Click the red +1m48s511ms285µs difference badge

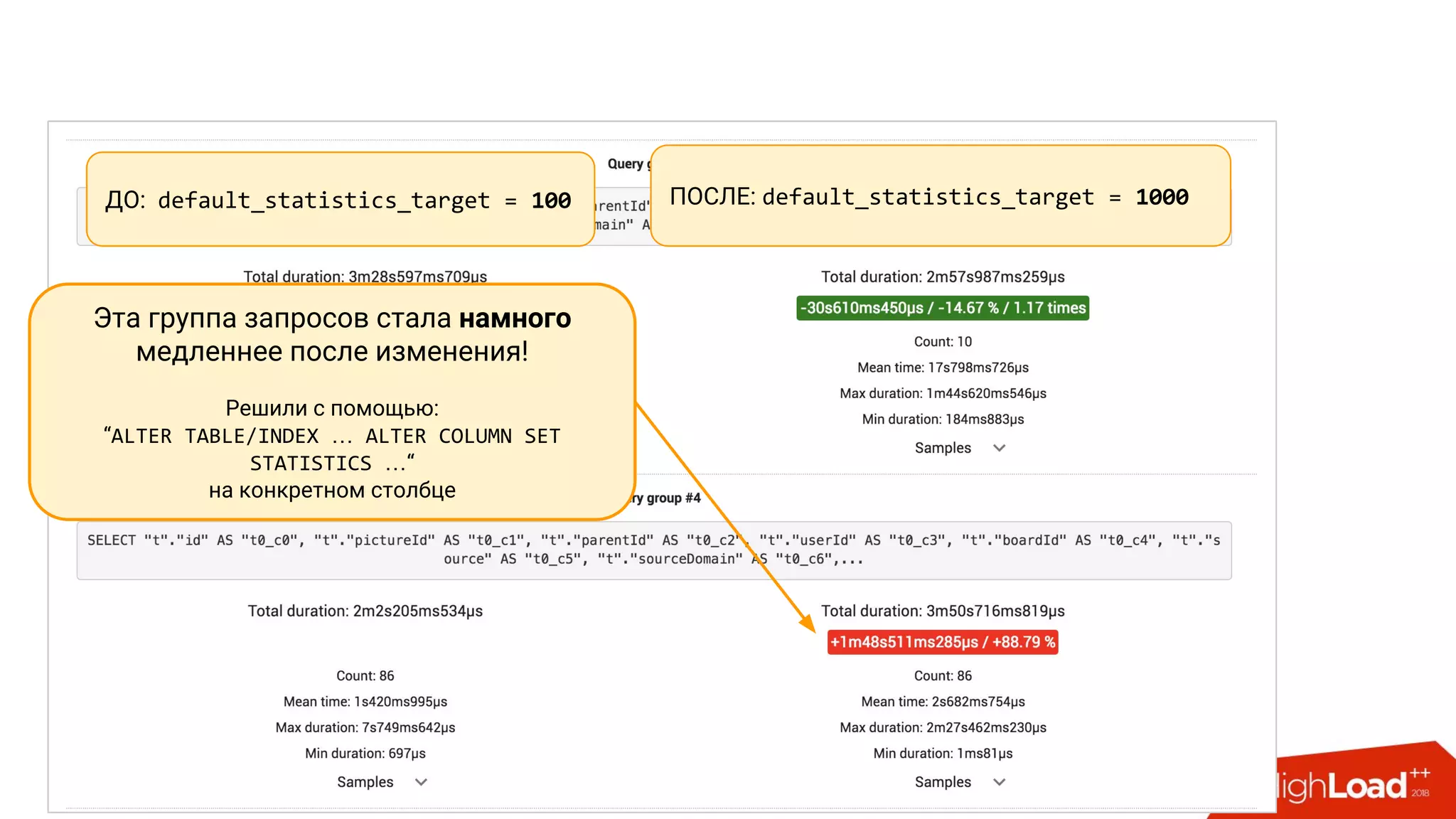point(943,642)
